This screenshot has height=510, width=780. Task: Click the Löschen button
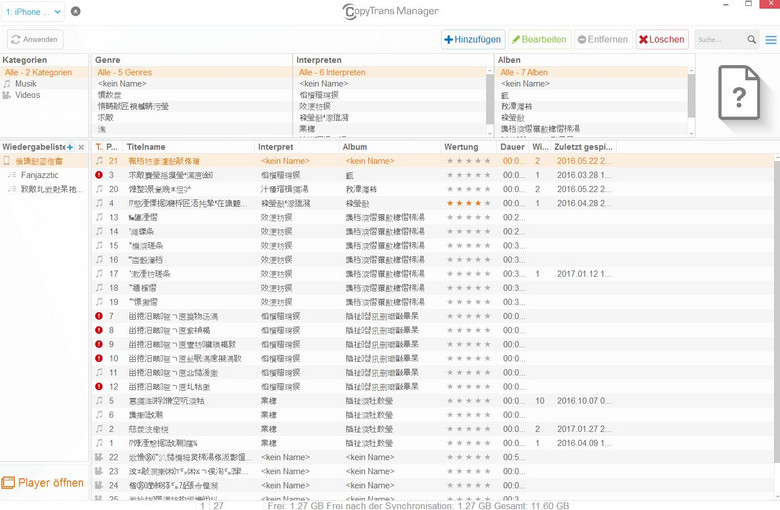click(662, 39)
